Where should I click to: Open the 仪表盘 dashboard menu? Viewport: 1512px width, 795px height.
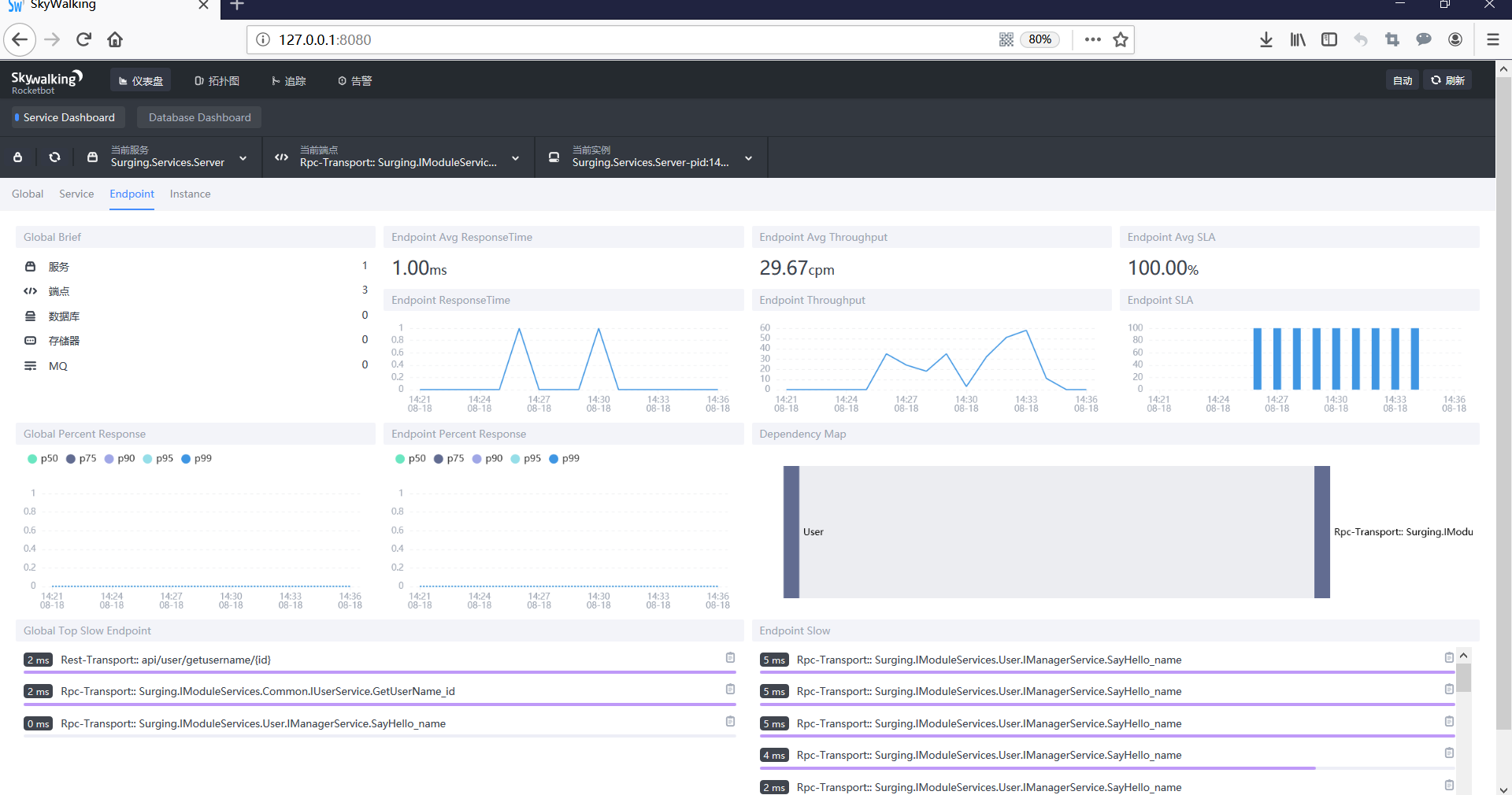tap(140, 80)
